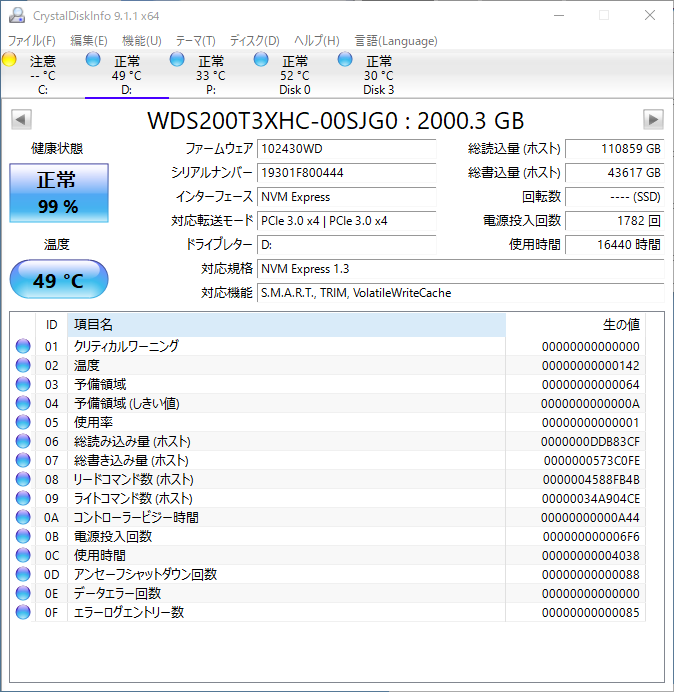Click total host writes value 43617 GB
The height and width of the screenshot is (692, 674).
pyautogui.click(x=614, y=173)
